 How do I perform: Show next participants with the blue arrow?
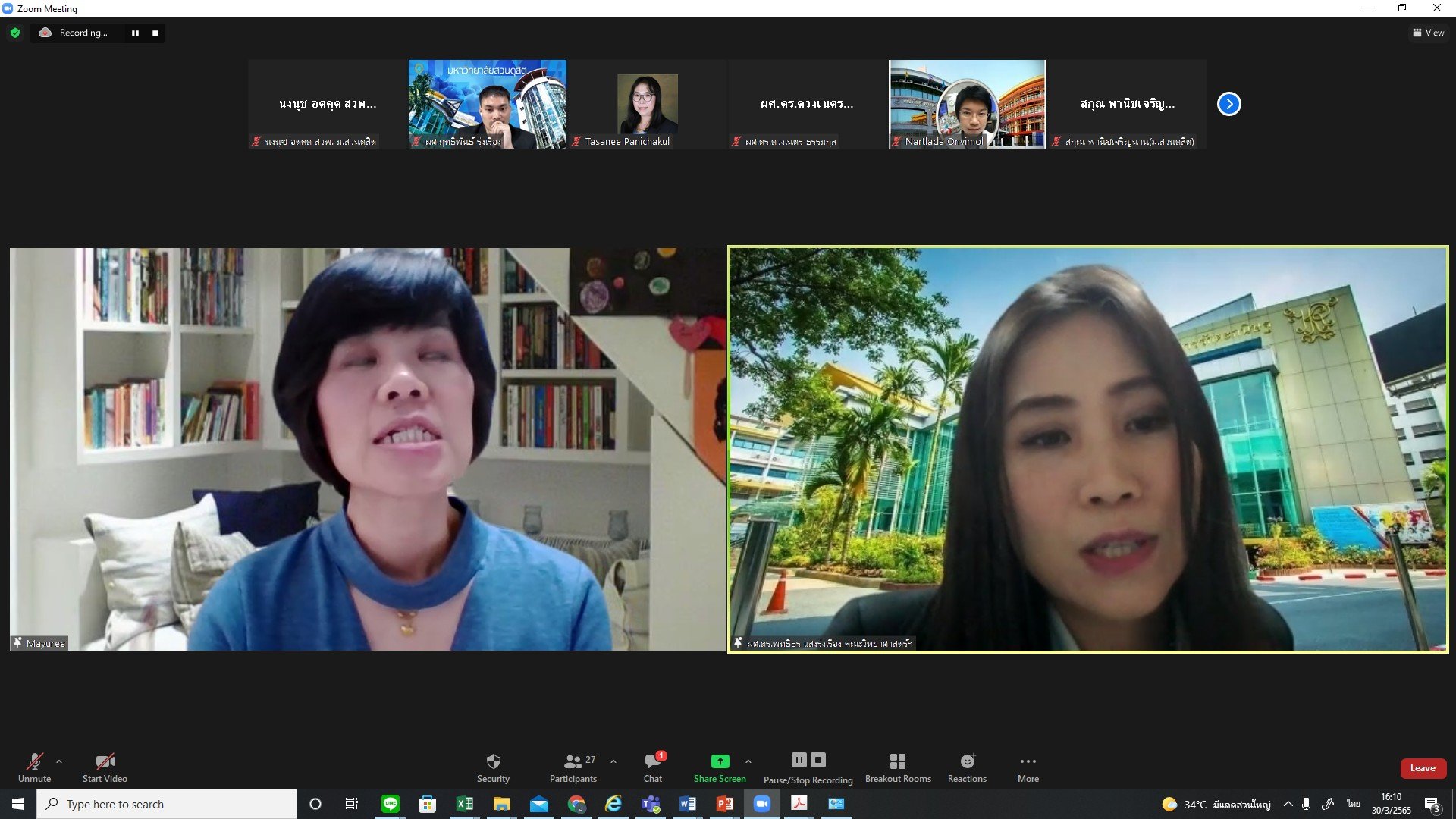[x=1228, y=104]
